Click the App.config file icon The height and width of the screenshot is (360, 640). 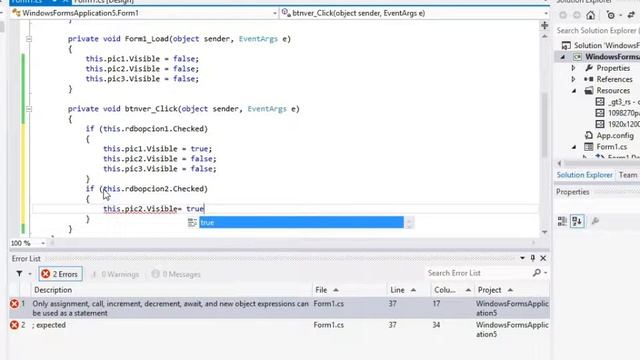(x=589, y=136)
